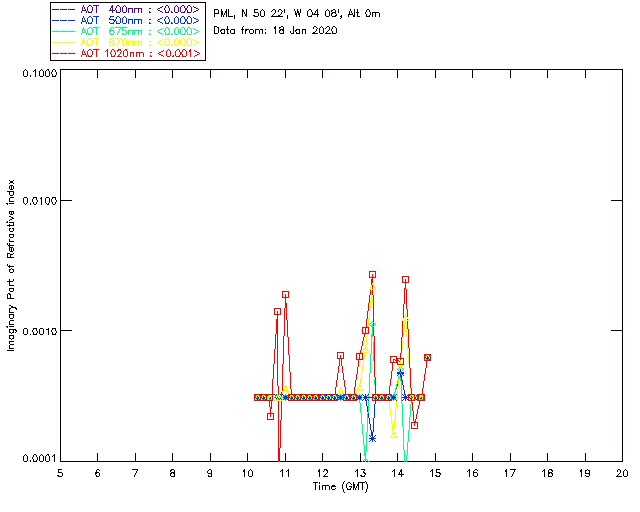Image resolution: width=640 pixels, height=512 pixels.
Task: Click x-axis tick label 20
Action: click(622, 473)
